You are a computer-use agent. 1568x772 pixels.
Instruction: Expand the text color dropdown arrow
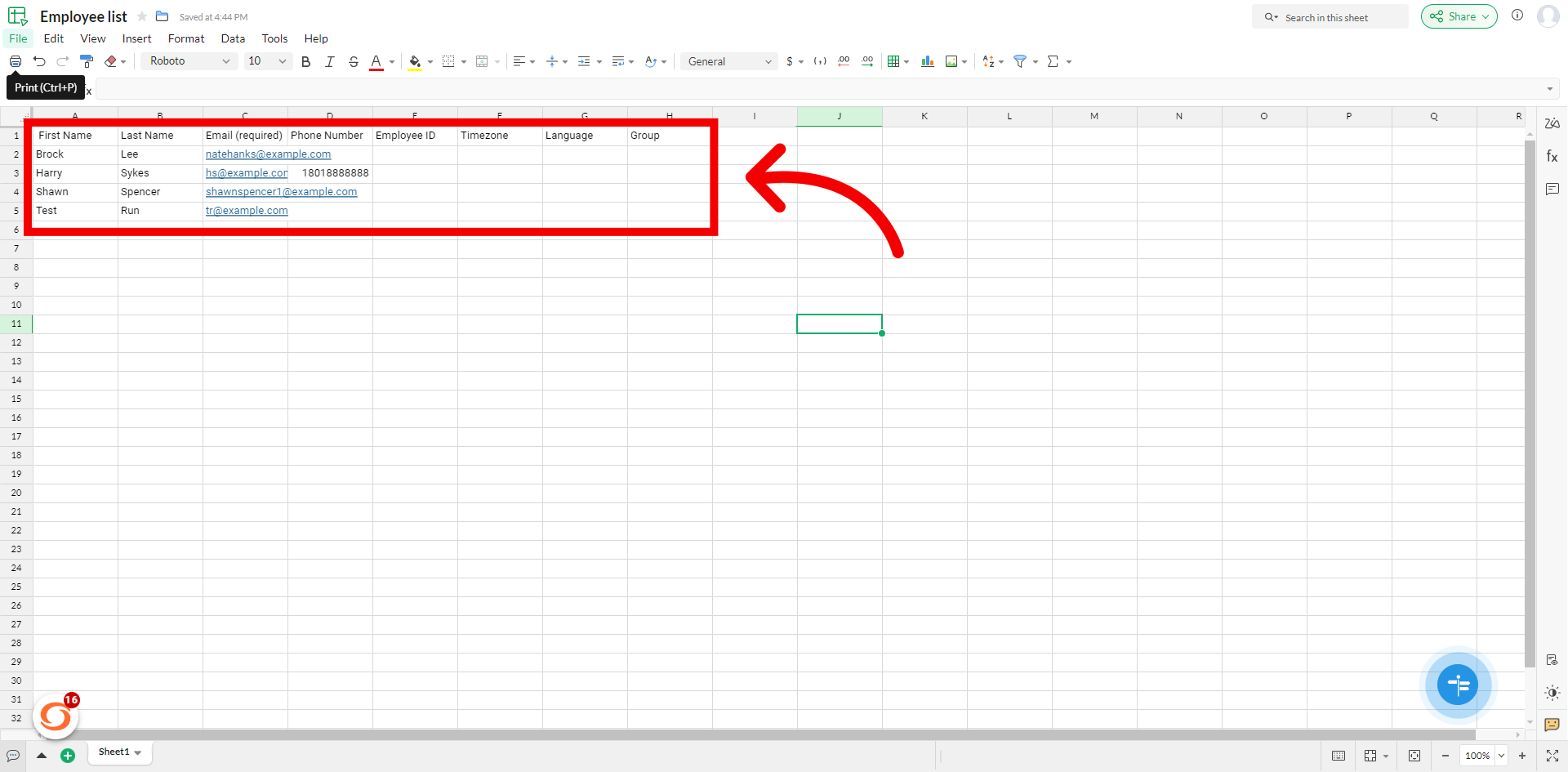pos(392,61)
